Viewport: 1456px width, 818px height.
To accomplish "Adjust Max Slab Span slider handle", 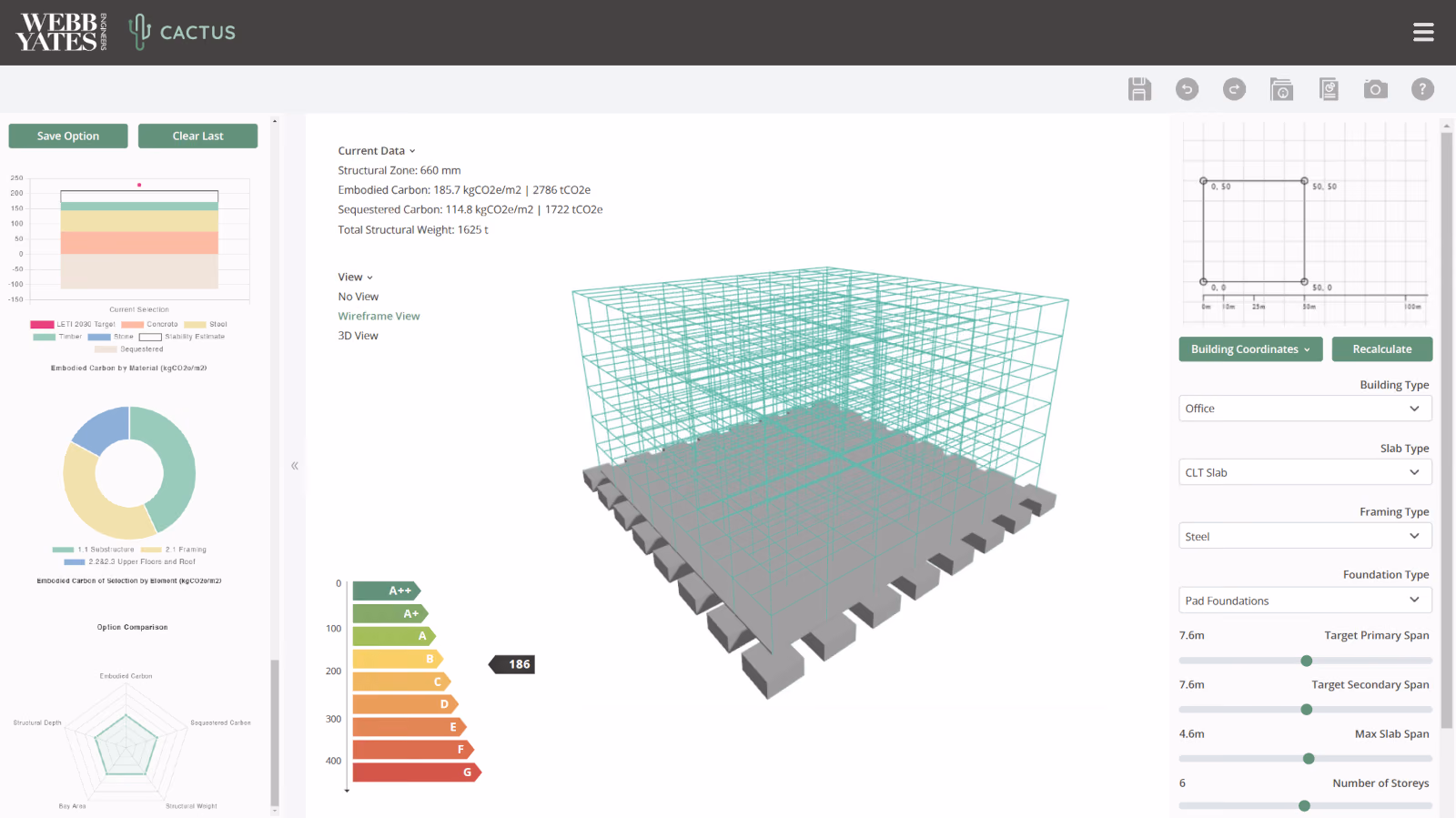I will [x=1309, y=759].
